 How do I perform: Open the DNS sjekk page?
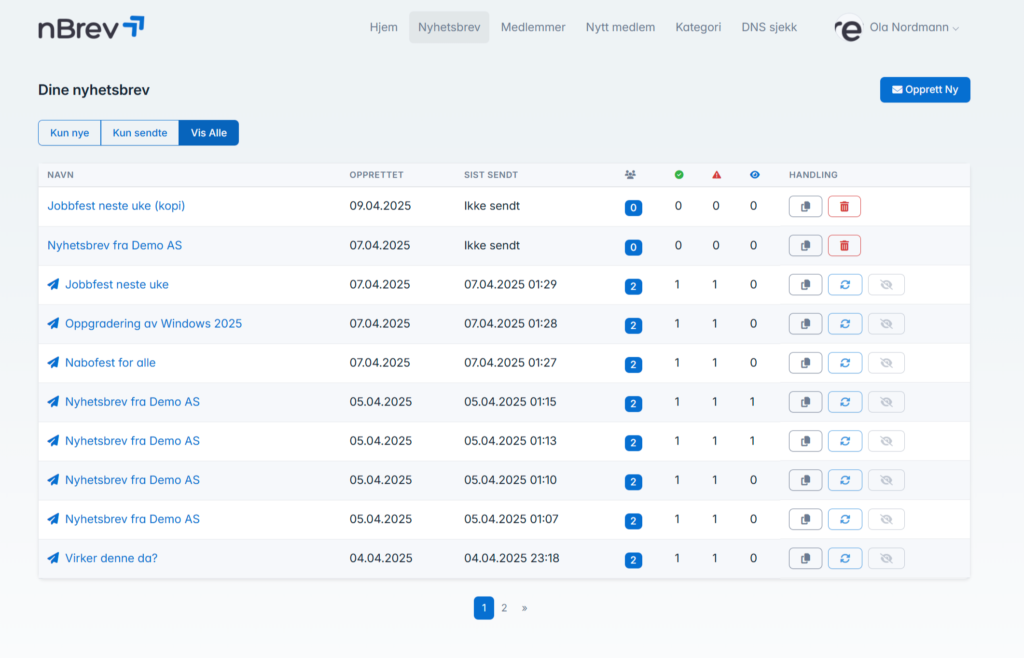coord(769,28)
